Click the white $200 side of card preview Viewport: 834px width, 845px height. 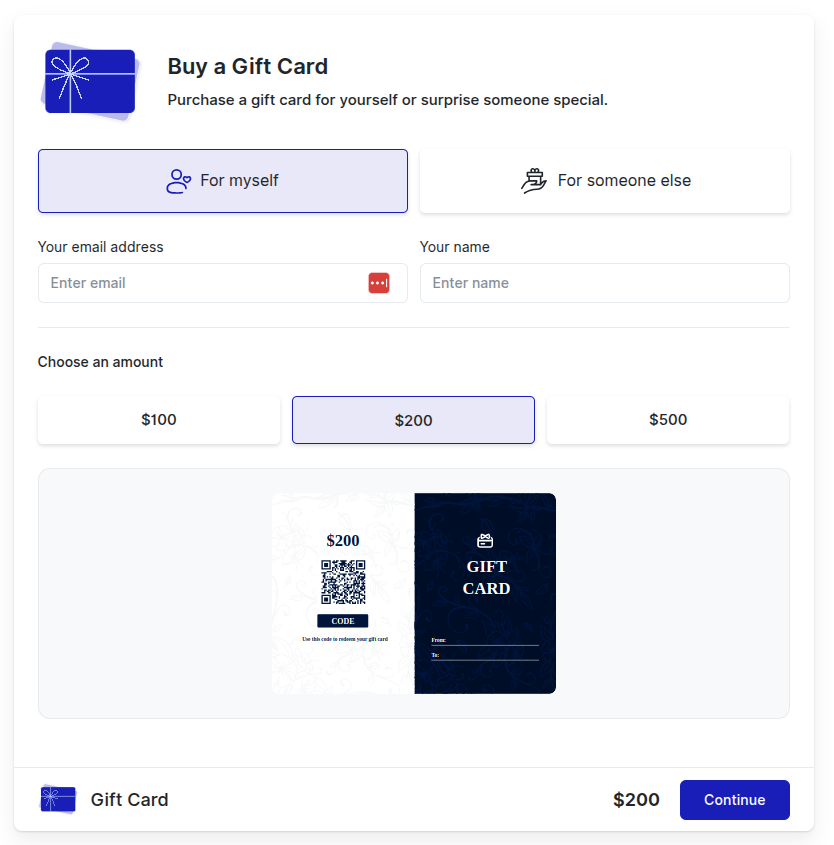(x=343, y=593)
